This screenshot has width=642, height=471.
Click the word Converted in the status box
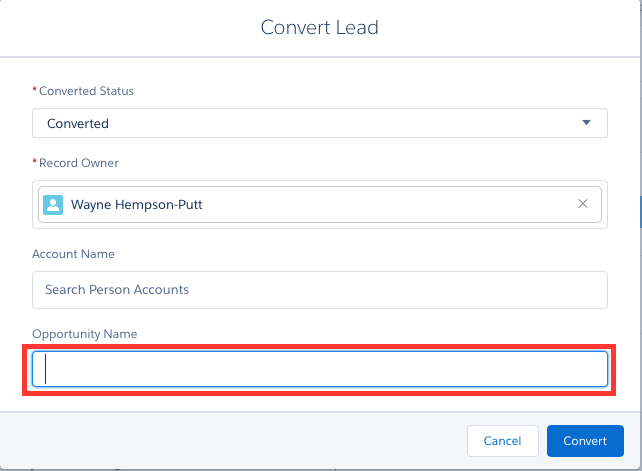77,124
